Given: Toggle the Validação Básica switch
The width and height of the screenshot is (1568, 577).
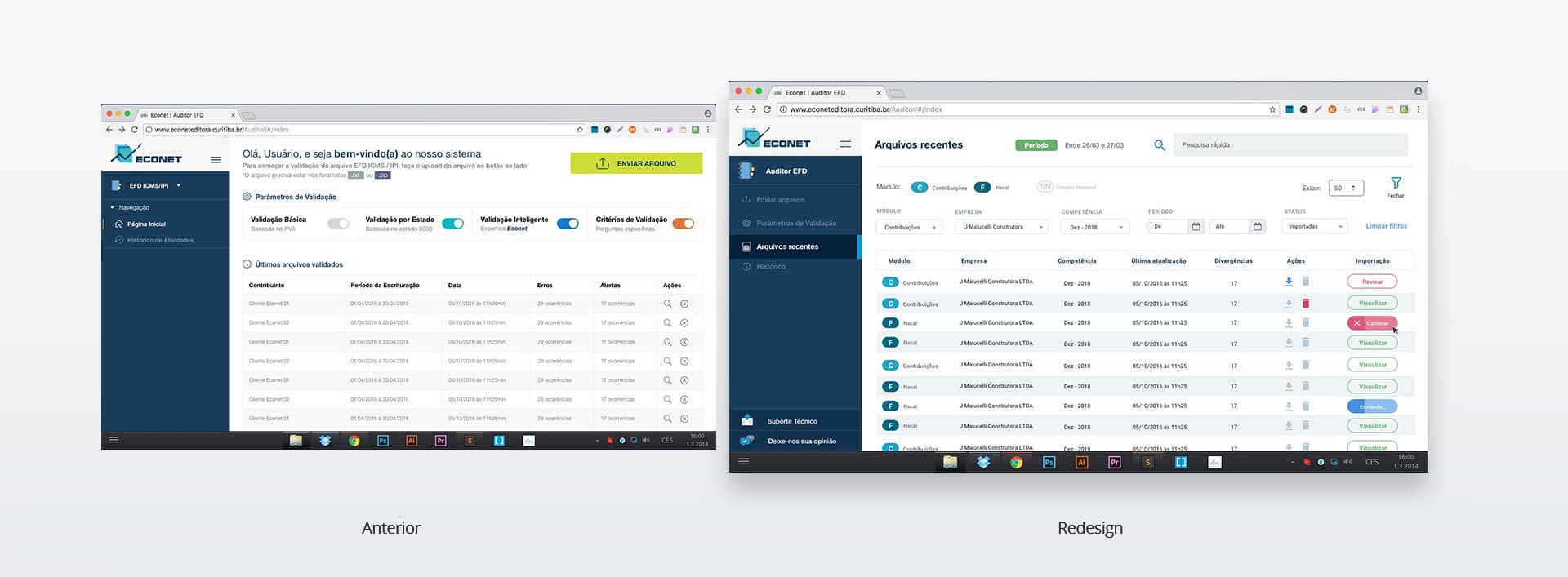Looking at the screenshot, I should [x=338, y=224].
